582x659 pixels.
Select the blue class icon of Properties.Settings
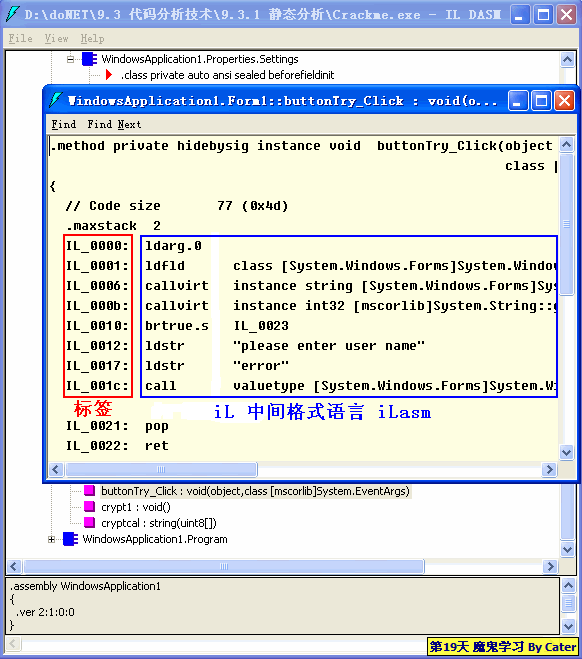pos(89,59)
